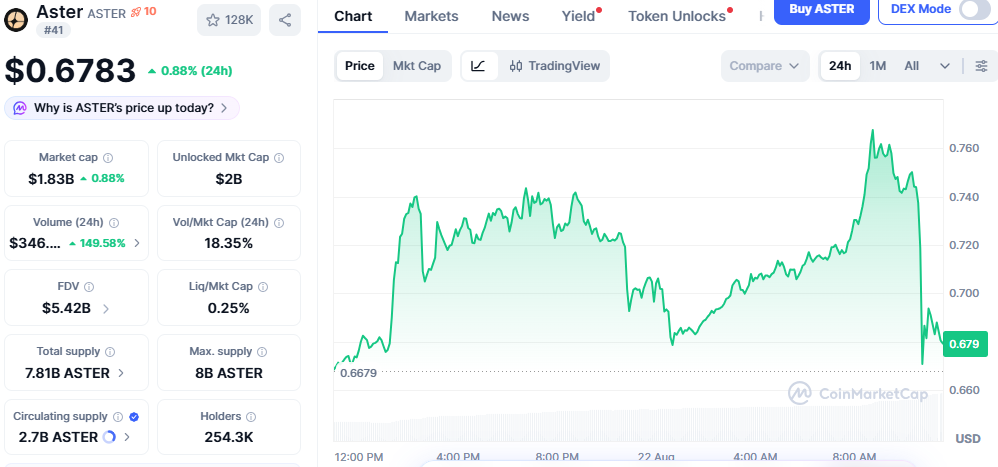This screenshot has width=998, height=467.
Task: Open info icon beside Circulating supply
Action: [x=118, y=417]
